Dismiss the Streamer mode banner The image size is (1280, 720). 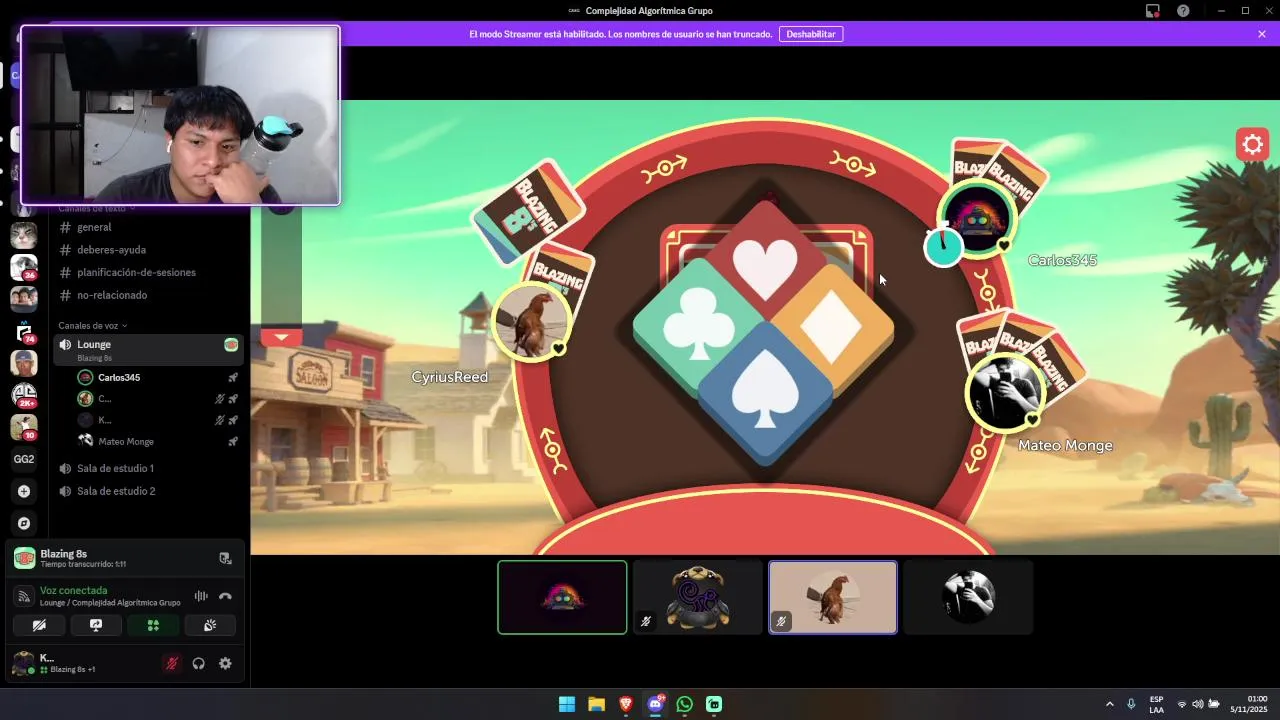click(x=1262, y=34)
